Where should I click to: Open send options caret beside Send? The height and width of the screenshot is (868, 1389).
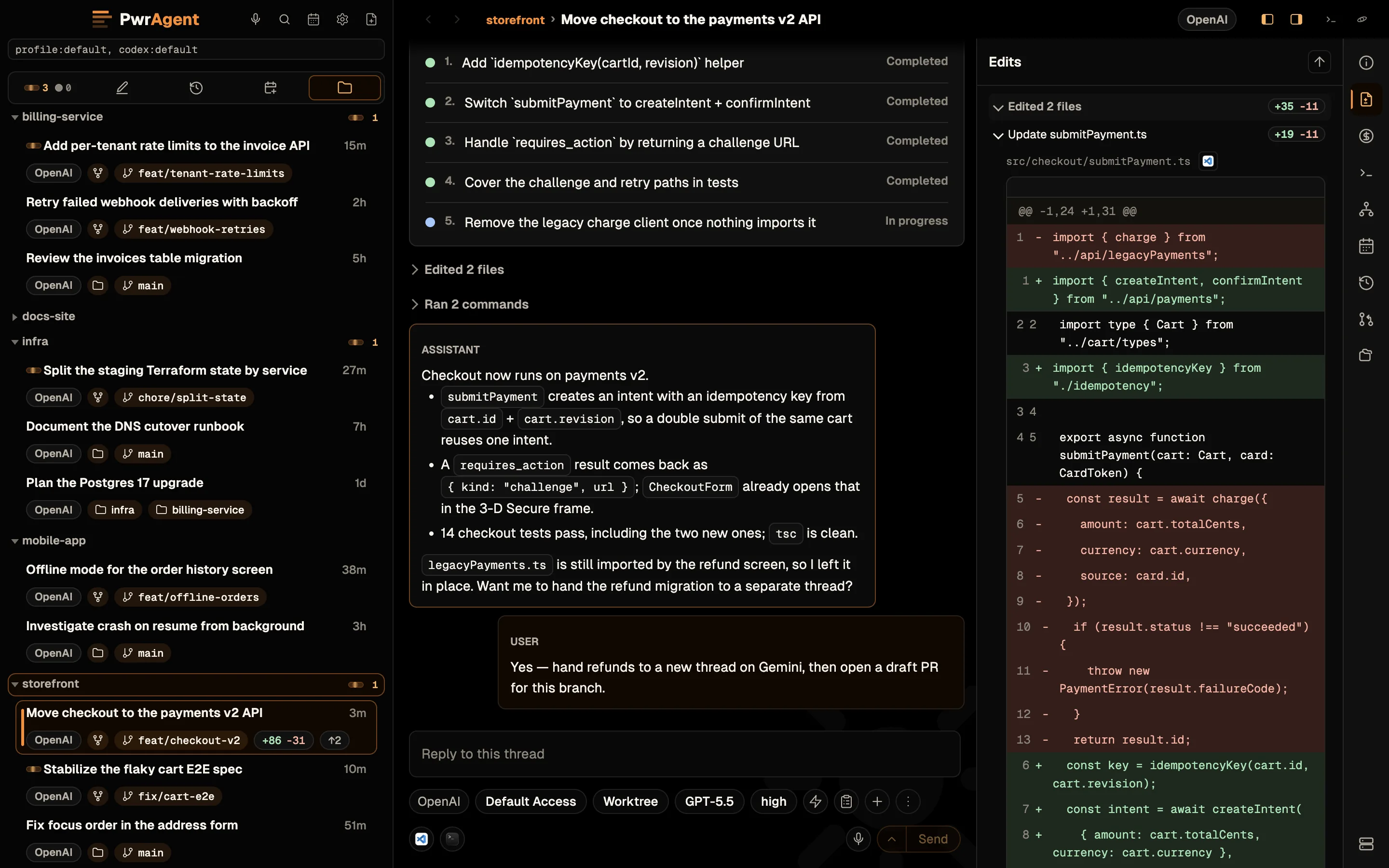coord(891,839)
